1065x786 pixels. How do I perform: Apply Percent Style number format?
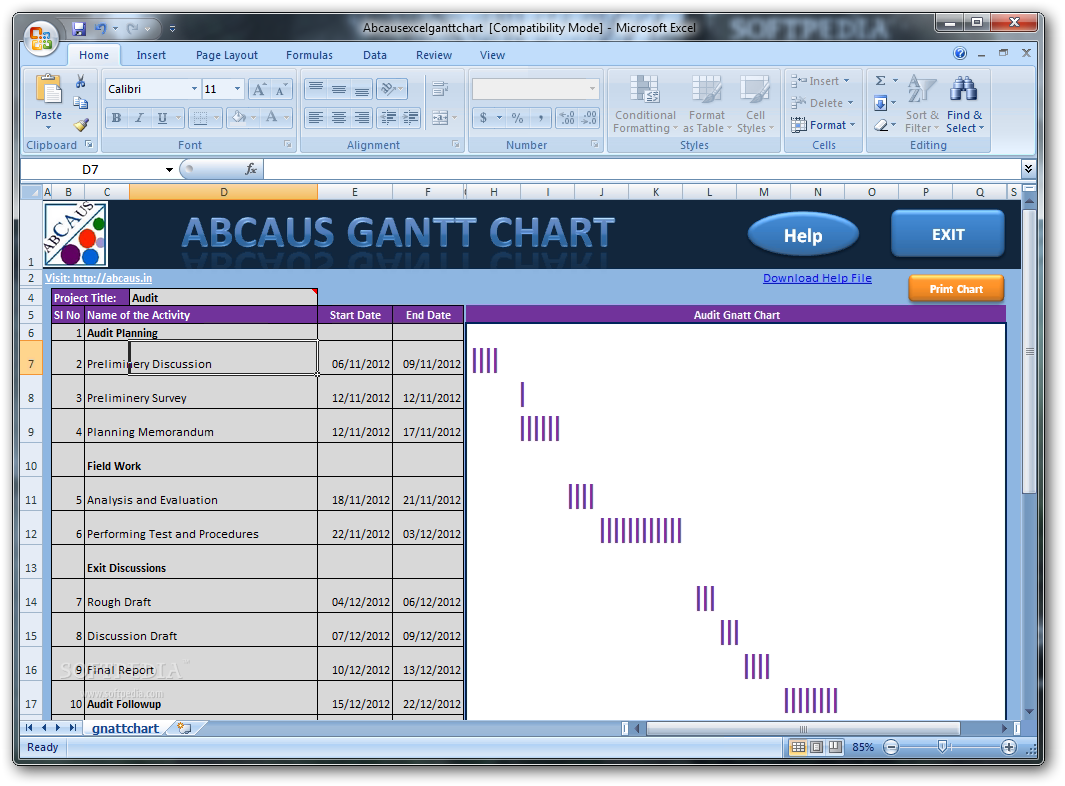518,118
